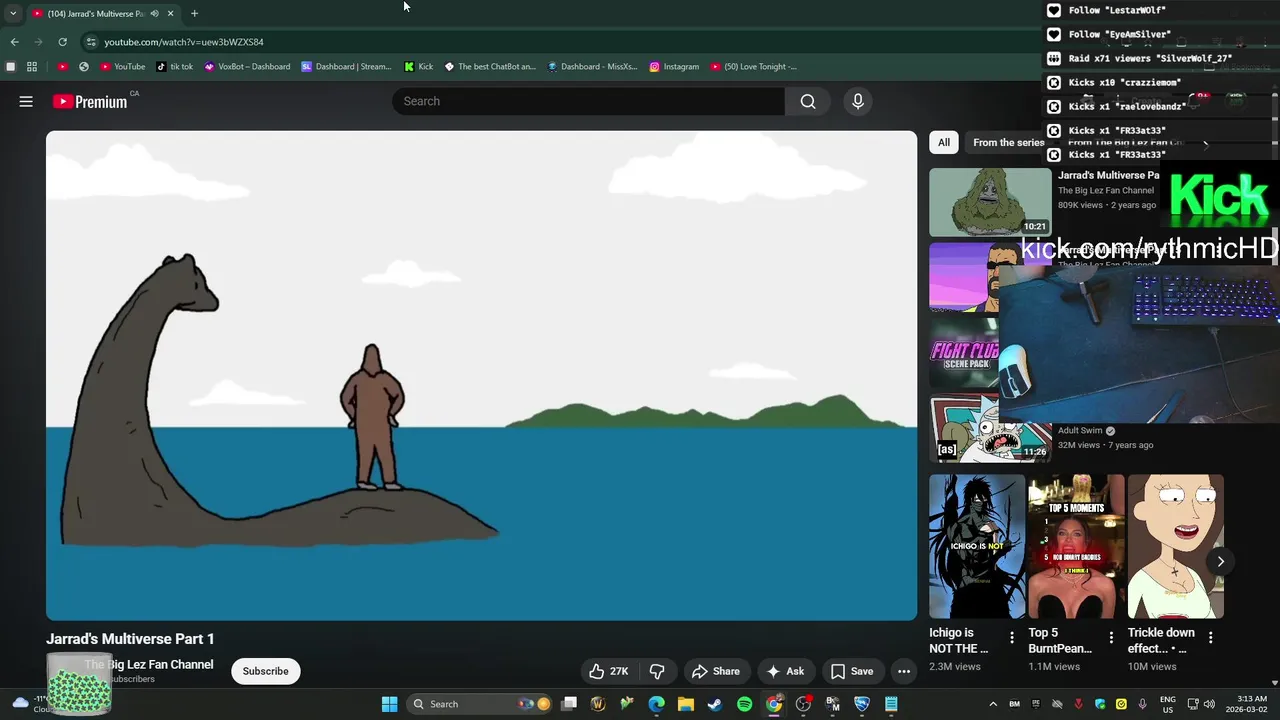Click the youtube.com address bar URL
Image resolution: width=1280 pixels, height=720 pixels.
pos(184,42)
